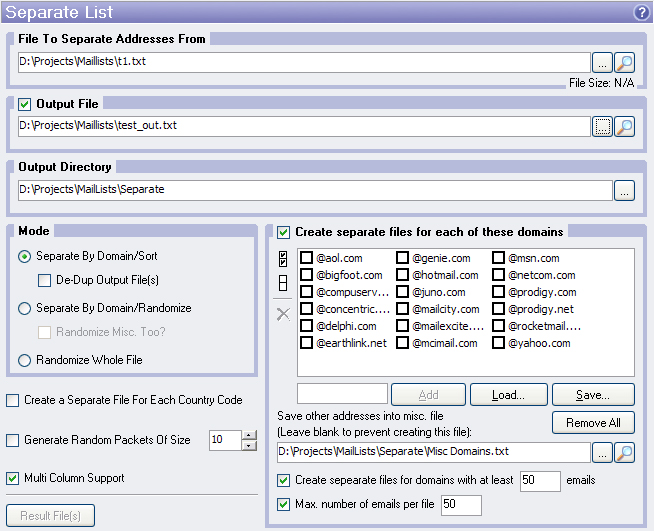Click the check all domains icon
Image resolution: width=654 pixels, height=531 pixels.
point(283,262)
